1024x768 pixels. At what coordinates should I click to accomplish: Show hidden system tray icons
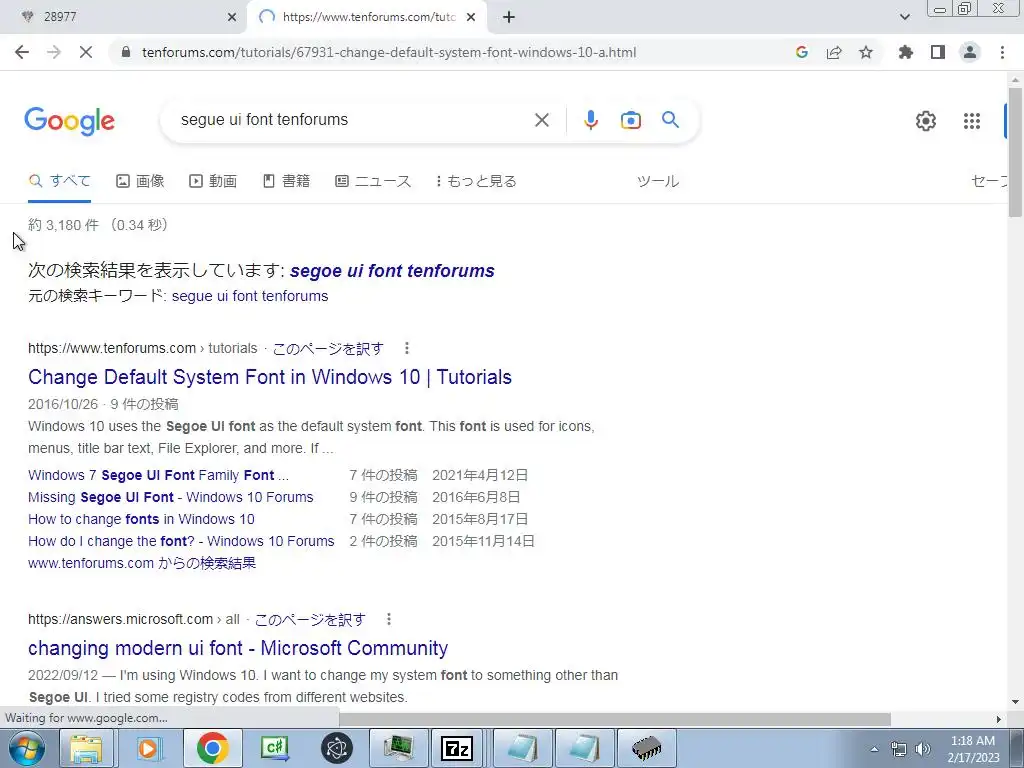(874, 749)
